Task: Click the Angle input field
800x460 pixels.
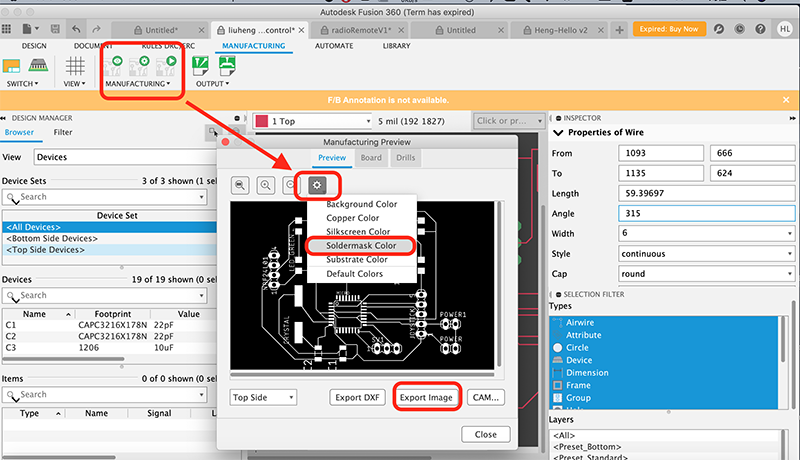Action: point(707,213)
